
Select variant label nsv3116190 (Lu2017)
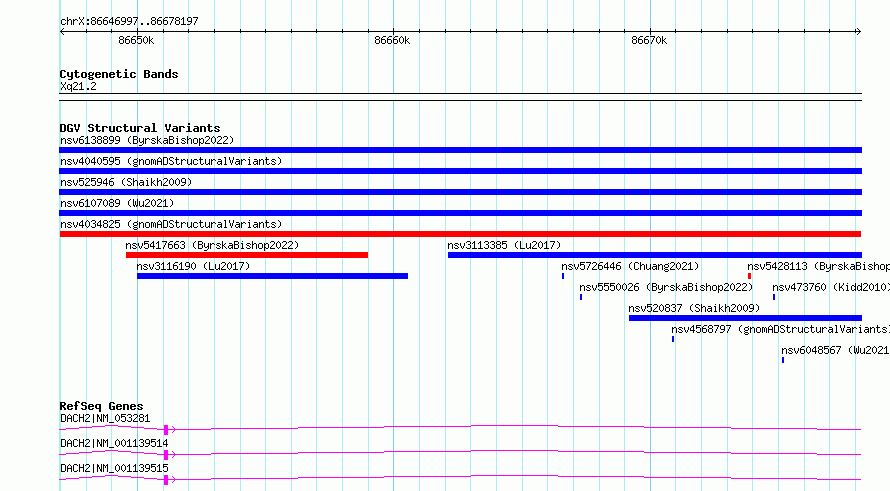coord(193,266)
